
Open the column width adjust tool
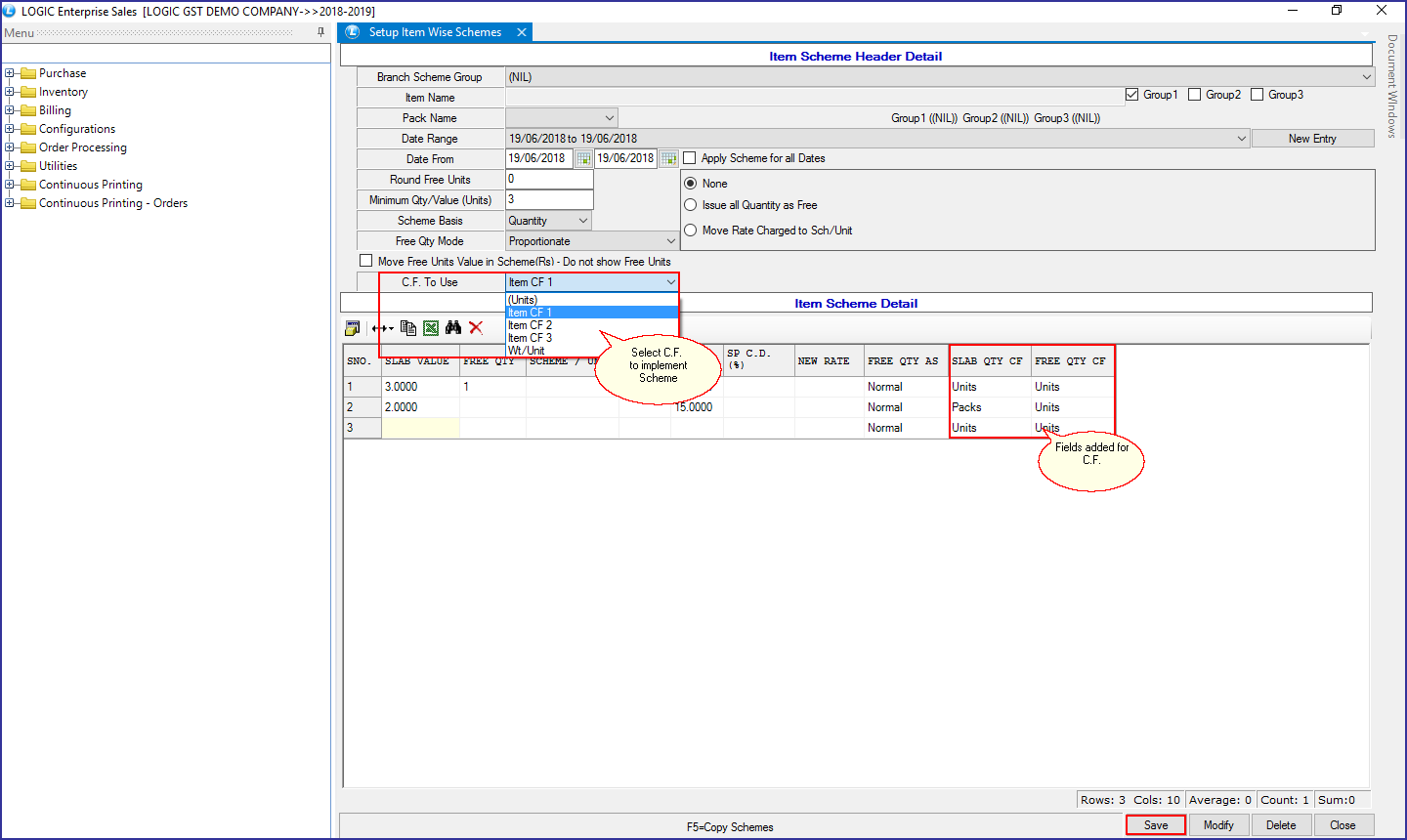[x=382, y=328]
